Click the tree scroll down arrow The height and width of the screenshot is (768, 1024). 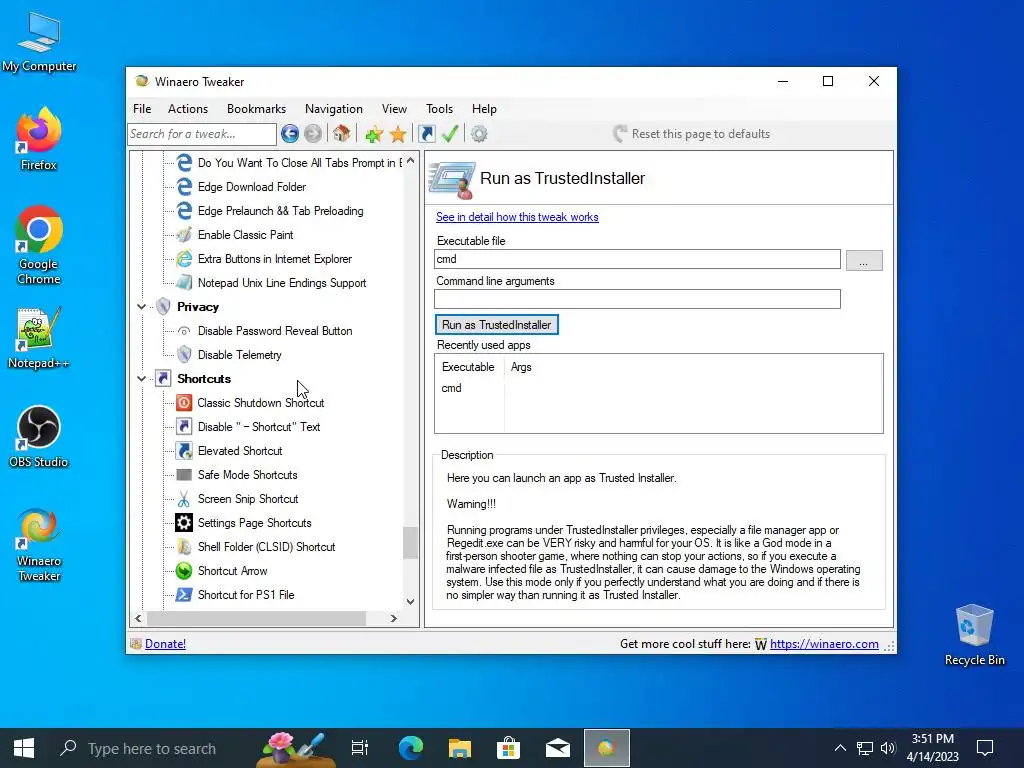click(x=410, y=601)
